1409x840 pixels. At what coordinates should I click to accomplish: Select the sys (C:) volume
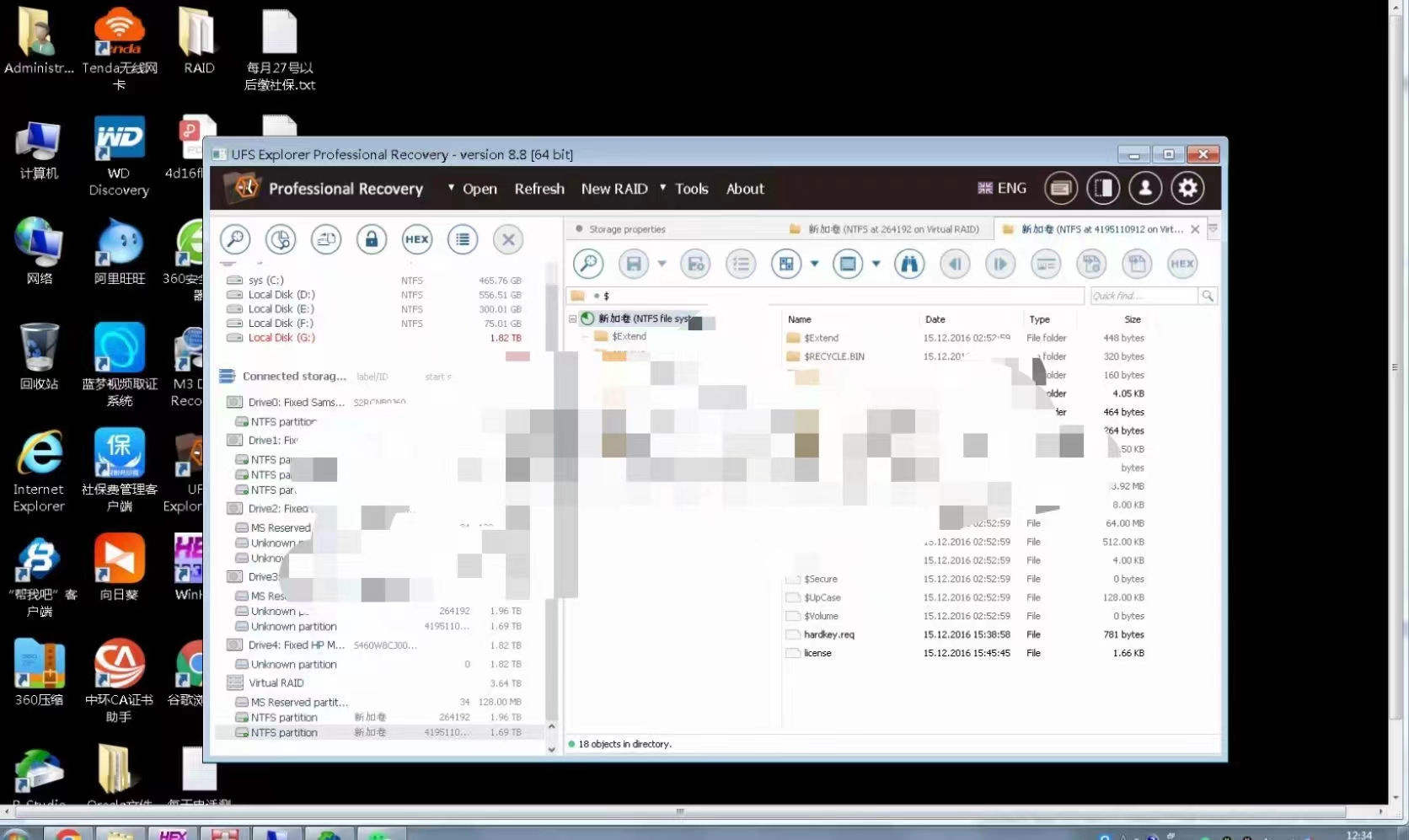tap(376, 281)
